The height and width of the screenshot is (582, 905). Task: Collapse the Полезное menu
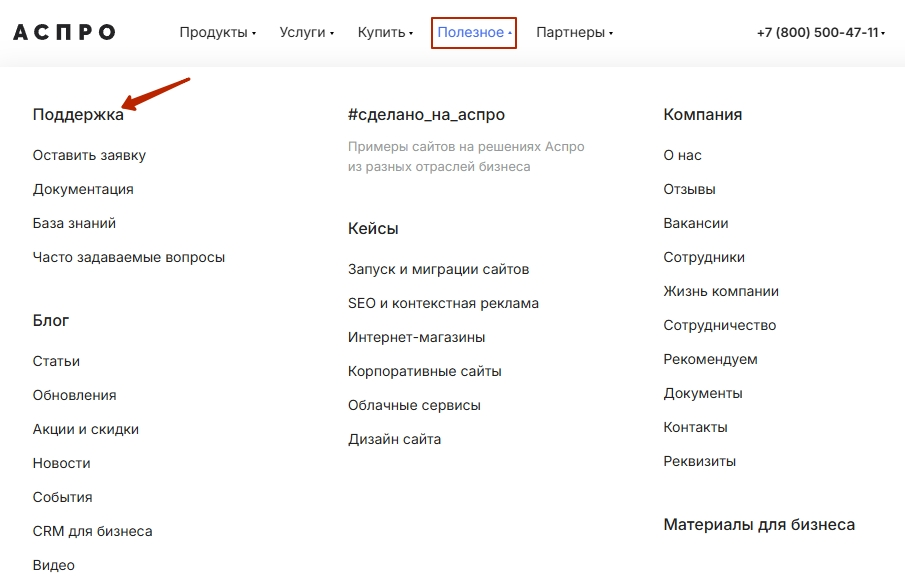coord(474,32)
